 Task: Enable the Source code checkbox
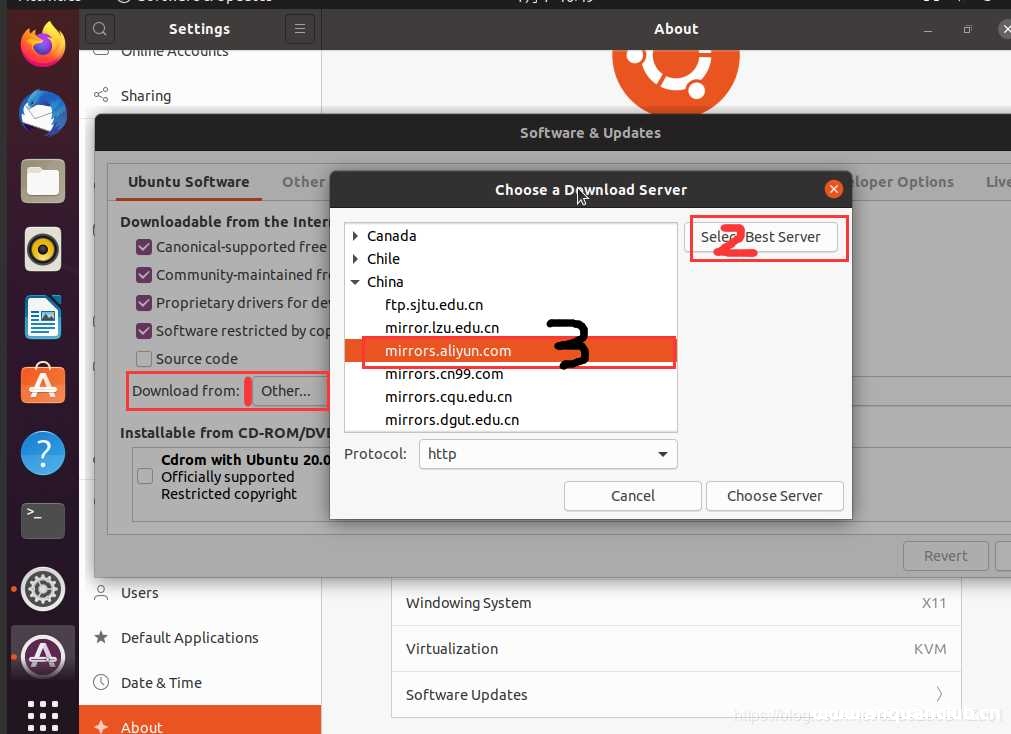click(x=143, y=358)
